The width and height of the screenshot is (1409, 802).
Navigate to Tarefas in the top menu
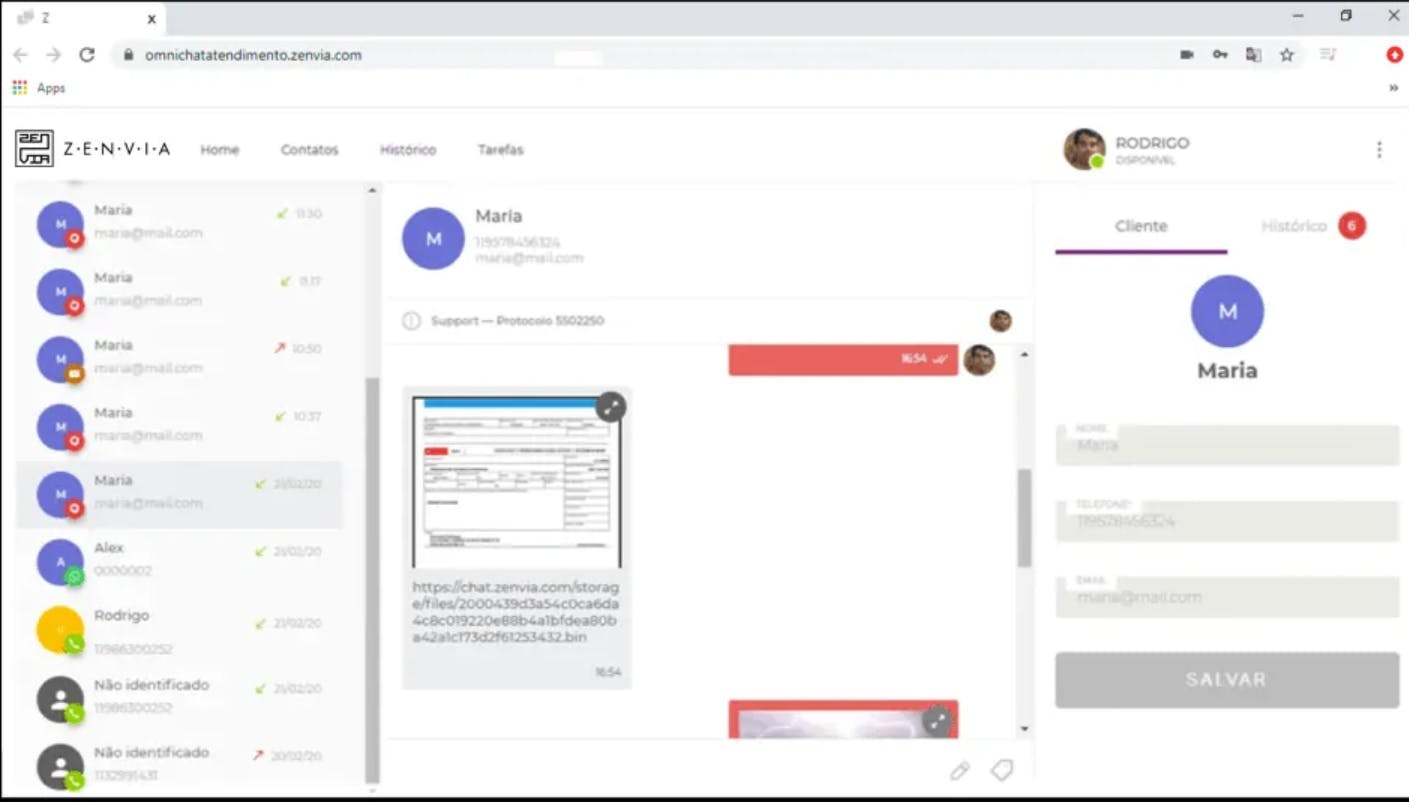pos(500,149)
